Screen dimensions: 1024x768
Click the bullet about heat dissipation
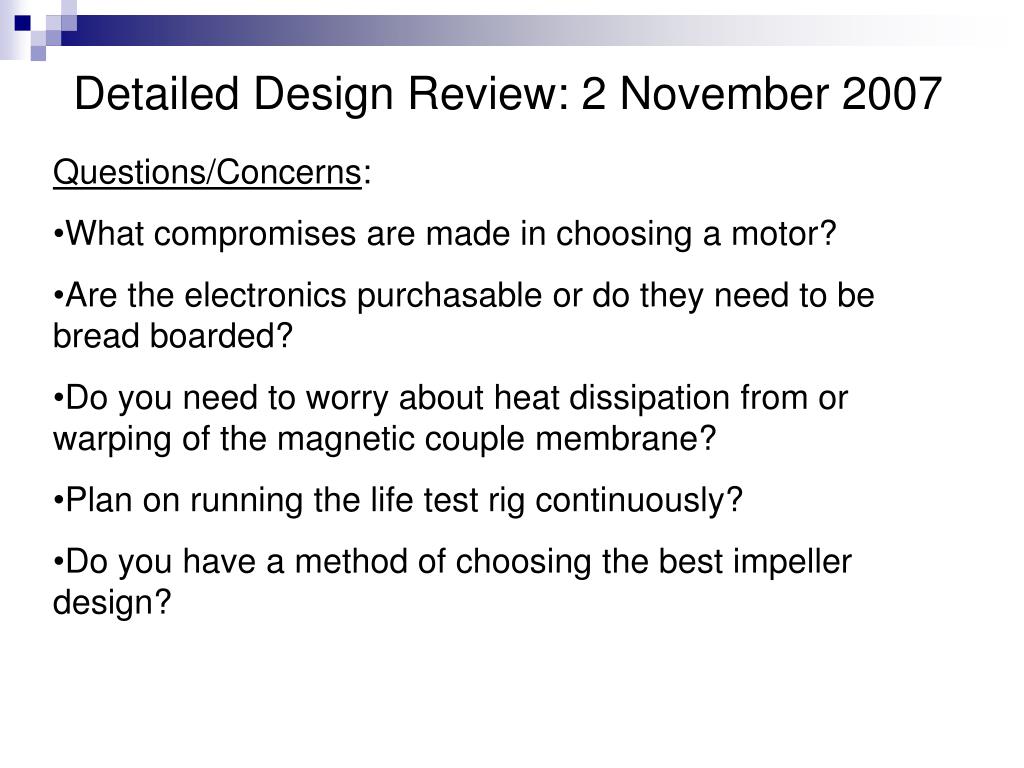(450, 418)
